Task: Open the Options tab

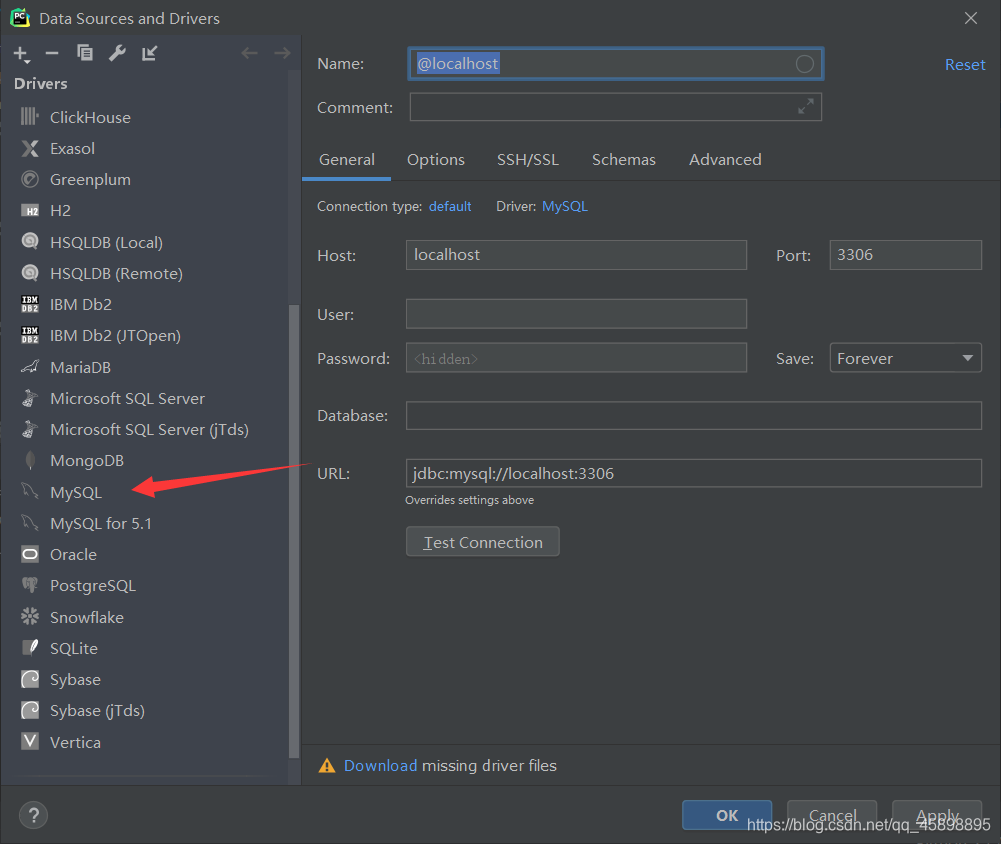Action: pos(436,160)
